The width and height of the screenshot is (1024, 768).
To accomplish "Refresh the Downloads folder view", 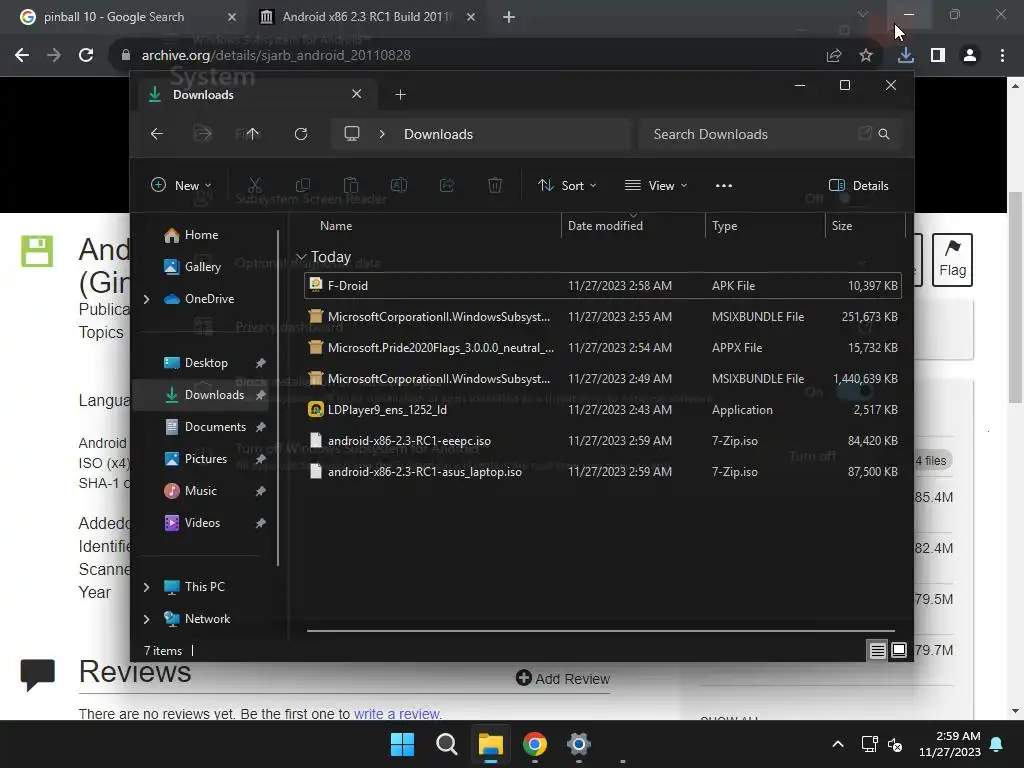I will click(x=300, y=134).
